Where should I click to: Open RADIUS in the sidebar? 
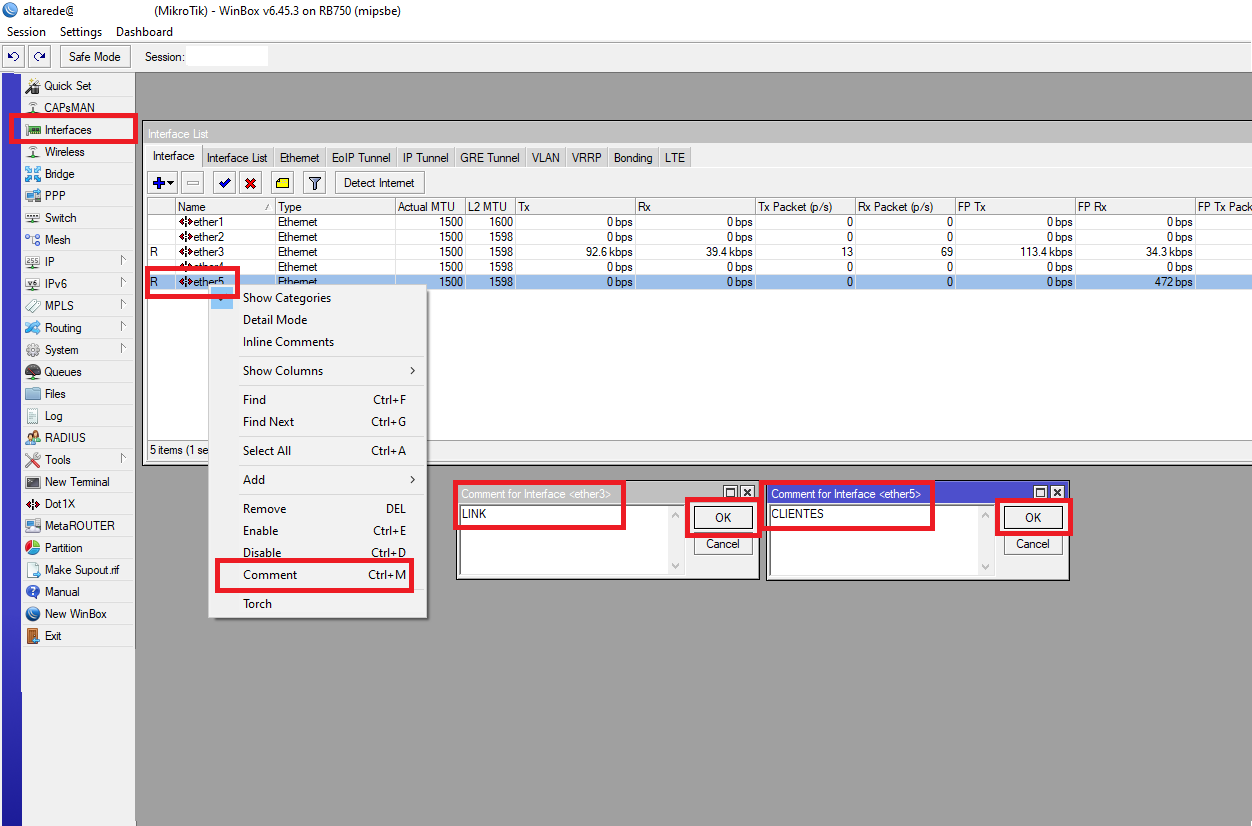click(x=78, y=438)
